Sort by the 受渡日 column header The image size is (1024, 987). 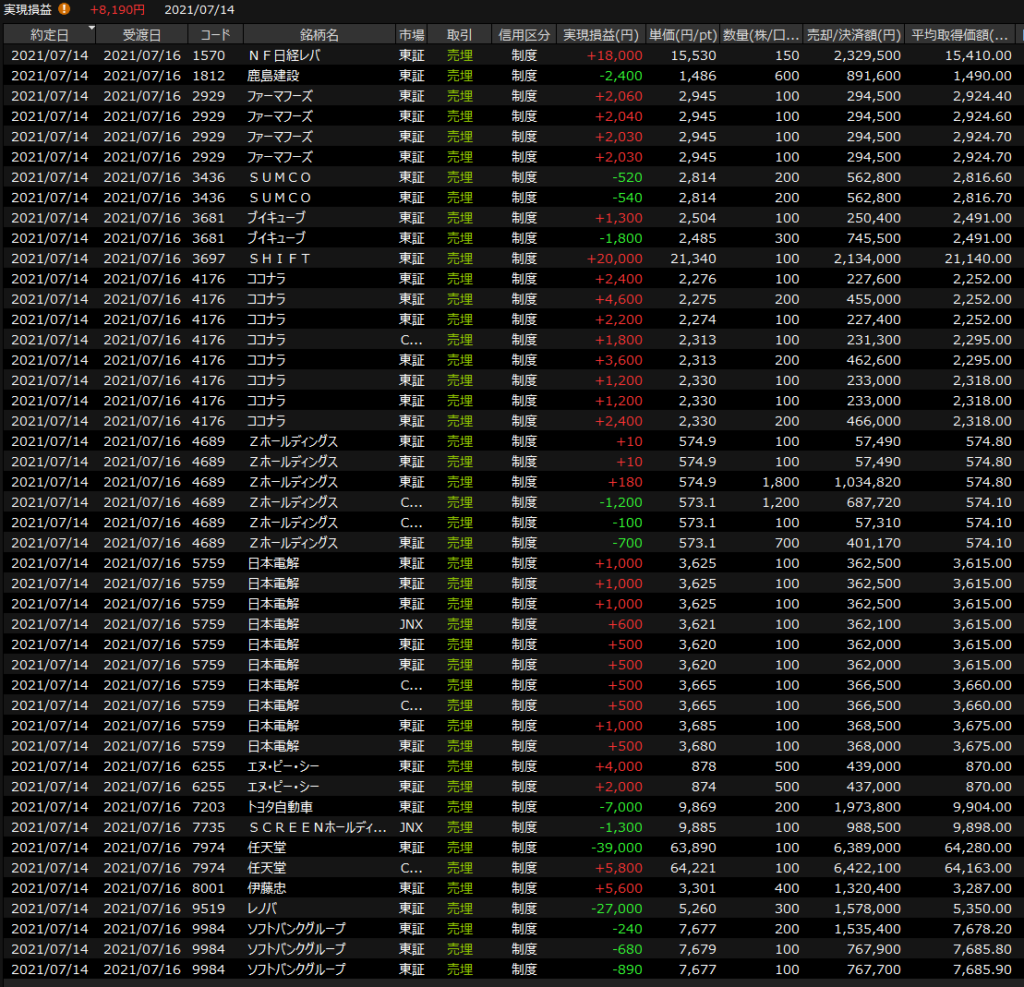click(142, 35)
